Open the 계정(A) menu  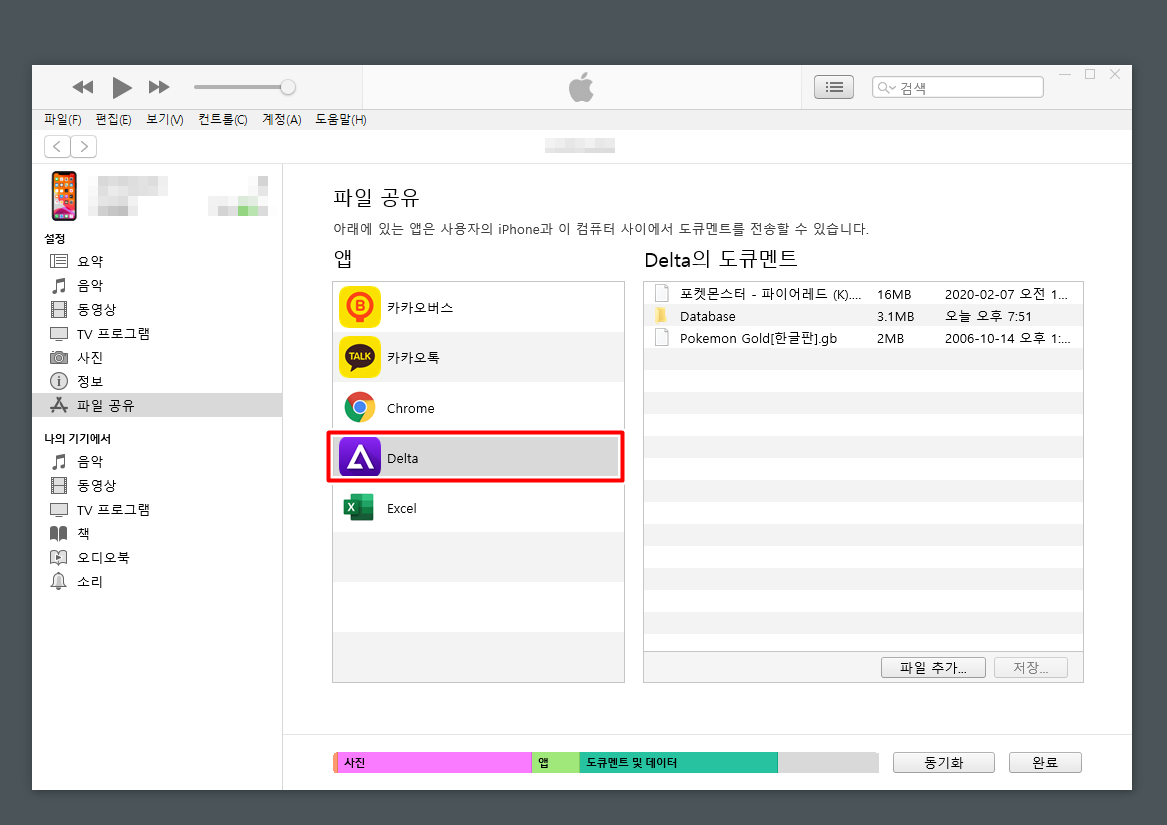click(281, 119)
